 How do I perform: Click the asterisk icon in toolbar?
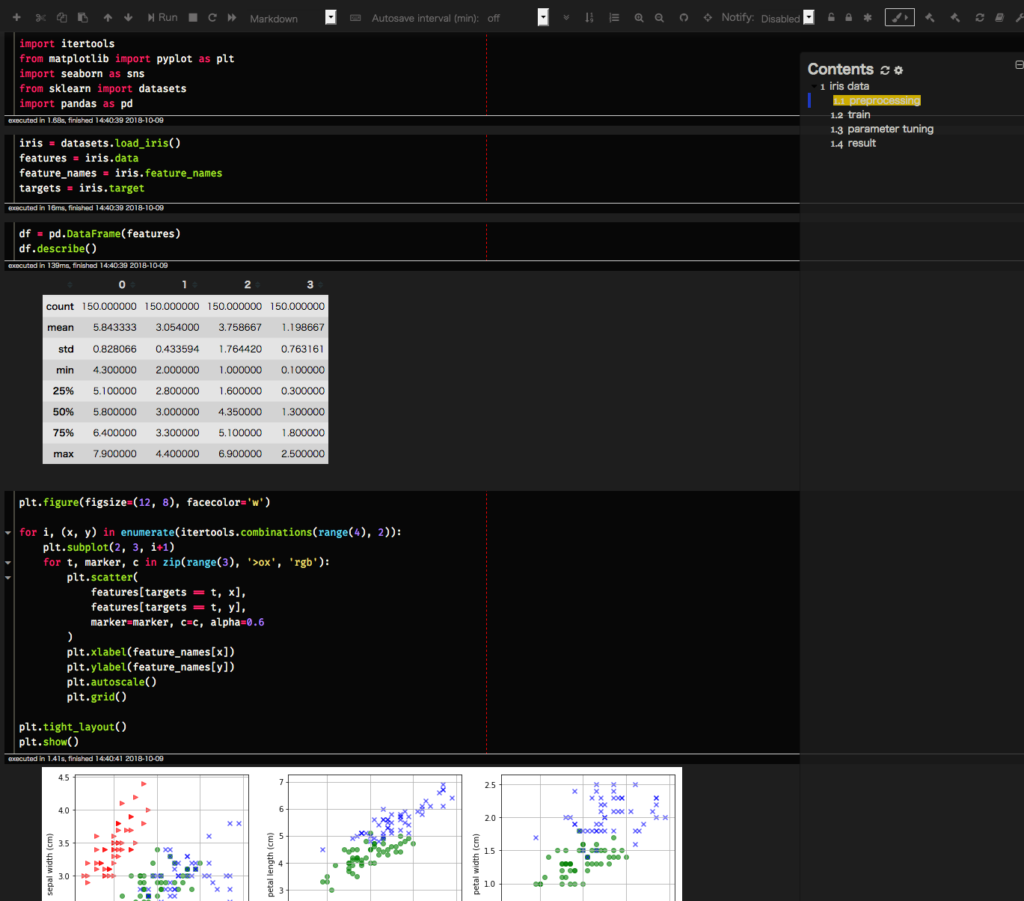pyautogui.click(x=867, y=18)
